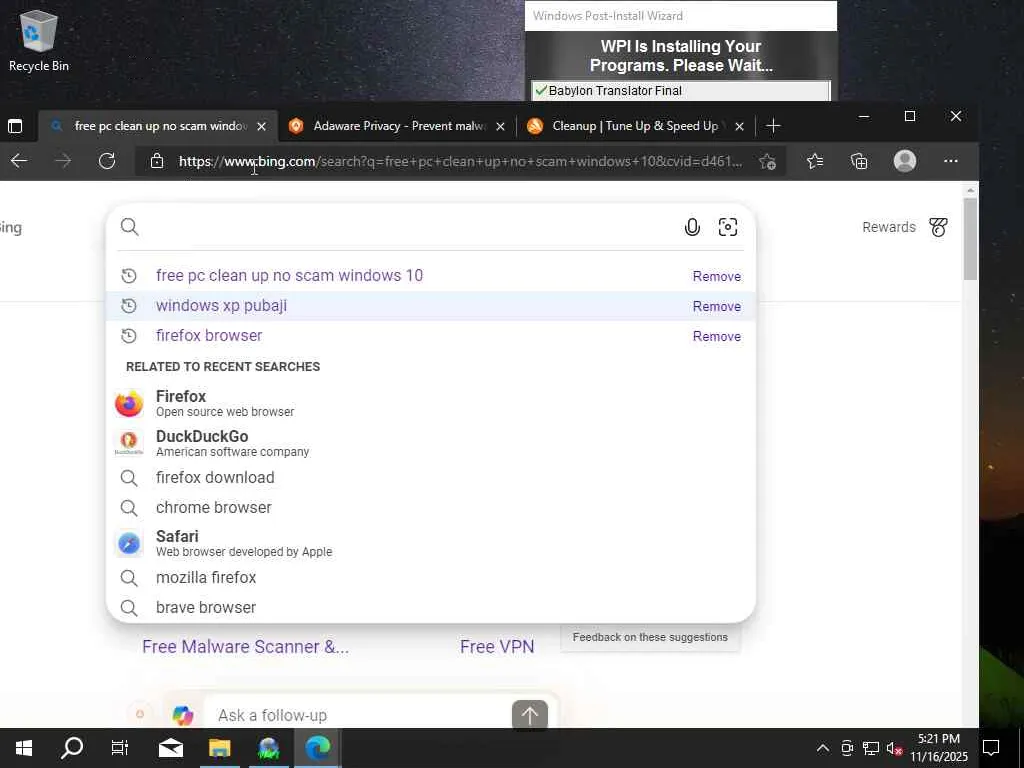Open the Edge profile avatar
Viewport: 1024px width, 768px height.
[904, 161]
